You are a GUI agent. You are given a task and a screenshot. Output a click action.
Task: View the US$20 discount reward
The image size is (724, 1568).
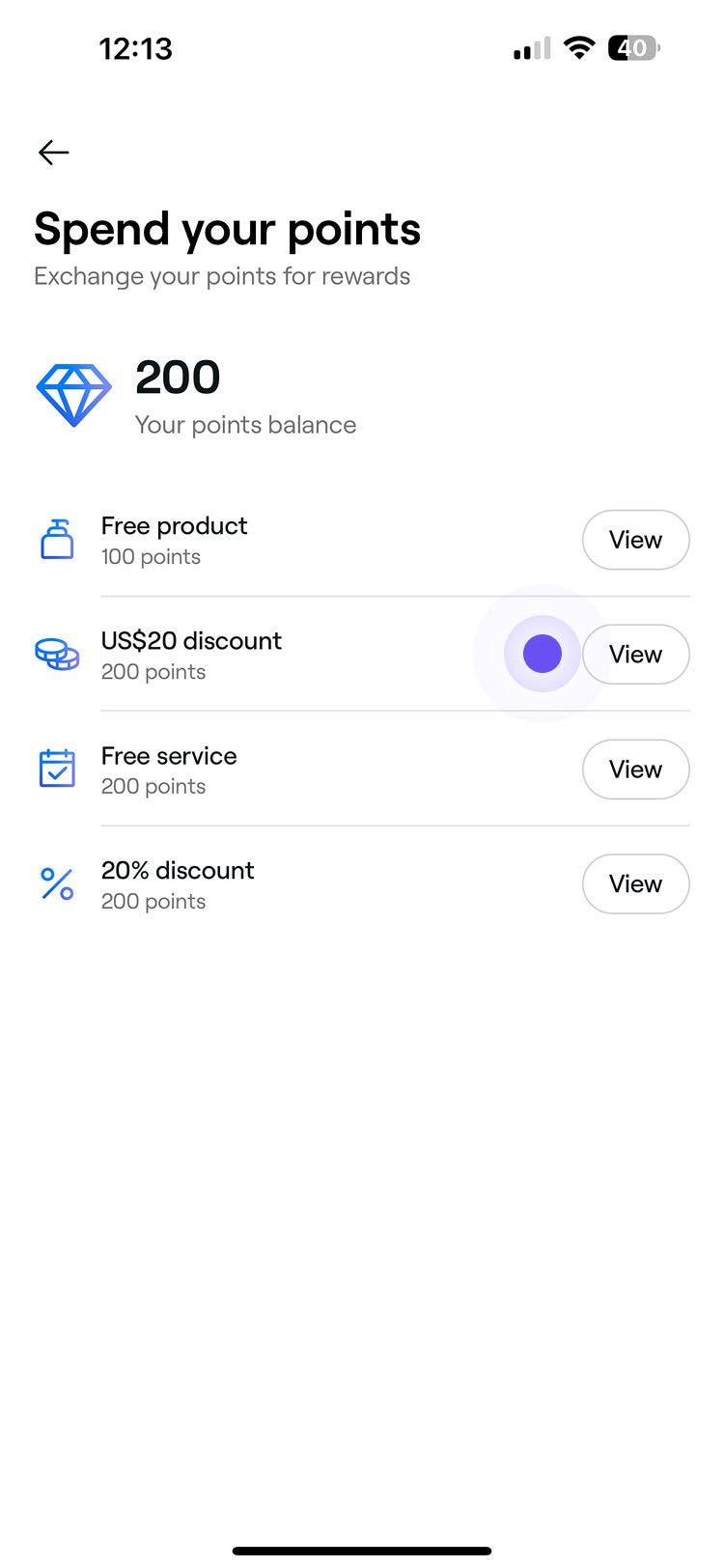coord(635,655)
